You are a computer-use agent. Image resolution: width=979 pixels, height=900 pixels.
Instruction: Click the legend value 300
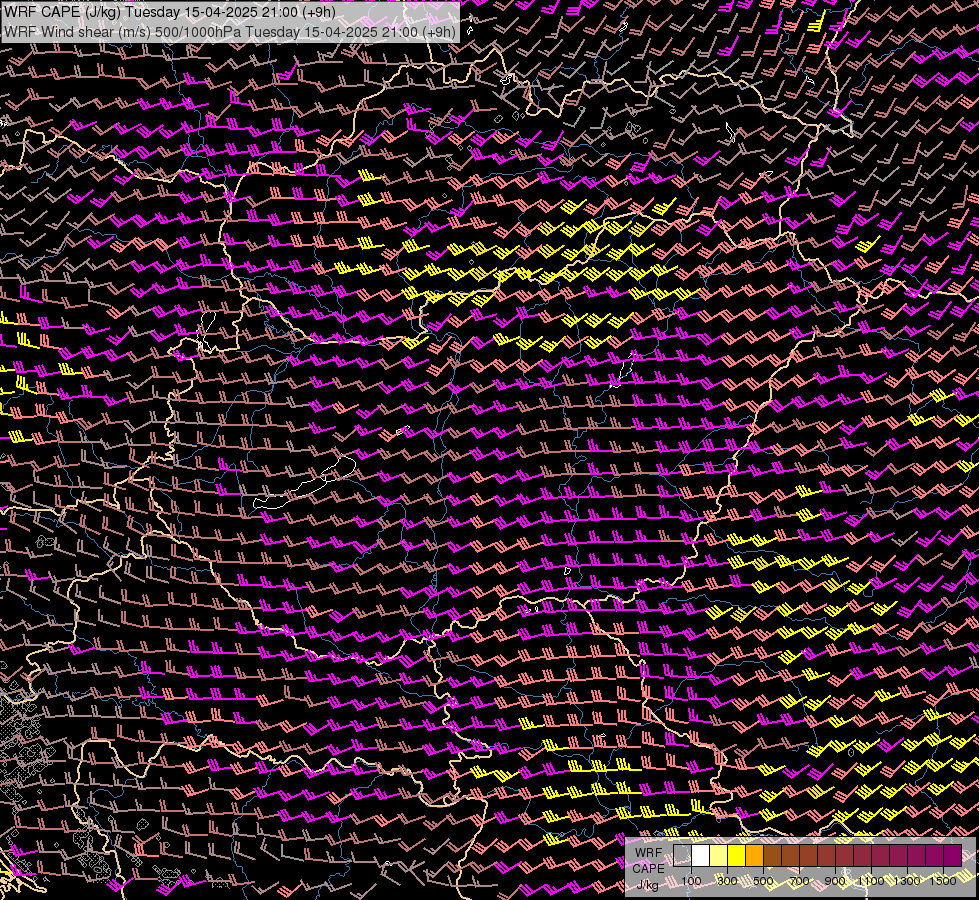point(727,881)
